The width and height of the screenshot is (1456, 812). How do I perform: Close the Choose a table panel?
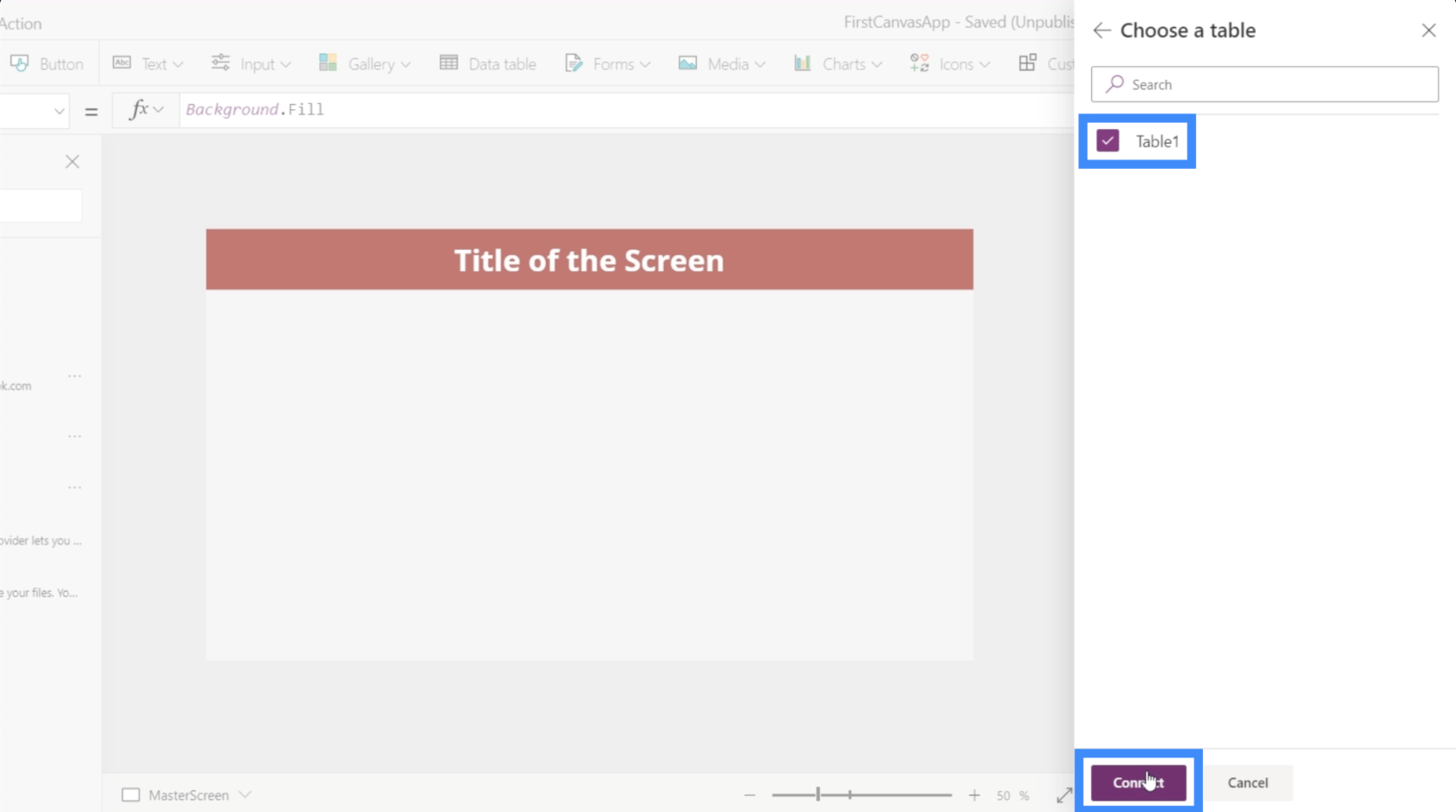point(1429,30)
